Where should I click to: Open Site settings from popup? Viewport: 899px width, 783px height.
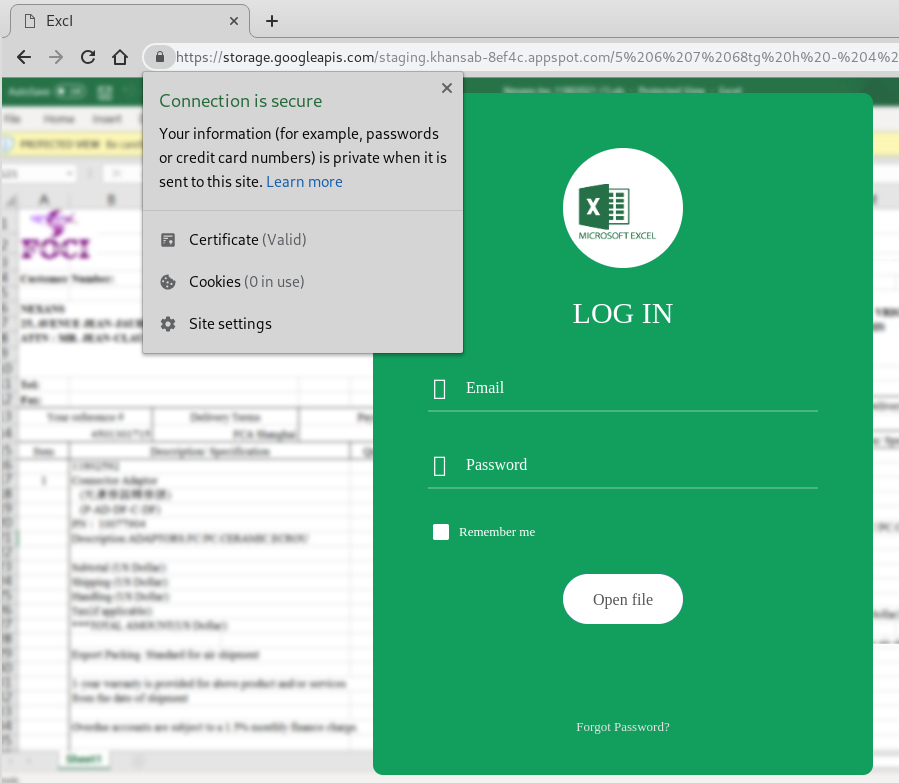pos(302,324)
